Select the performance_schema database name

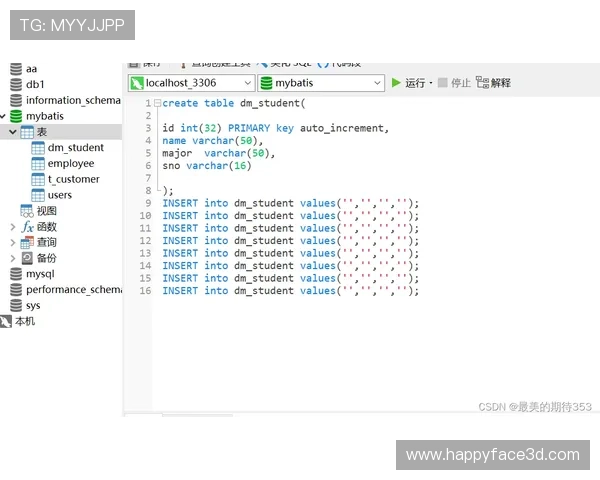[x=74, y=290]
